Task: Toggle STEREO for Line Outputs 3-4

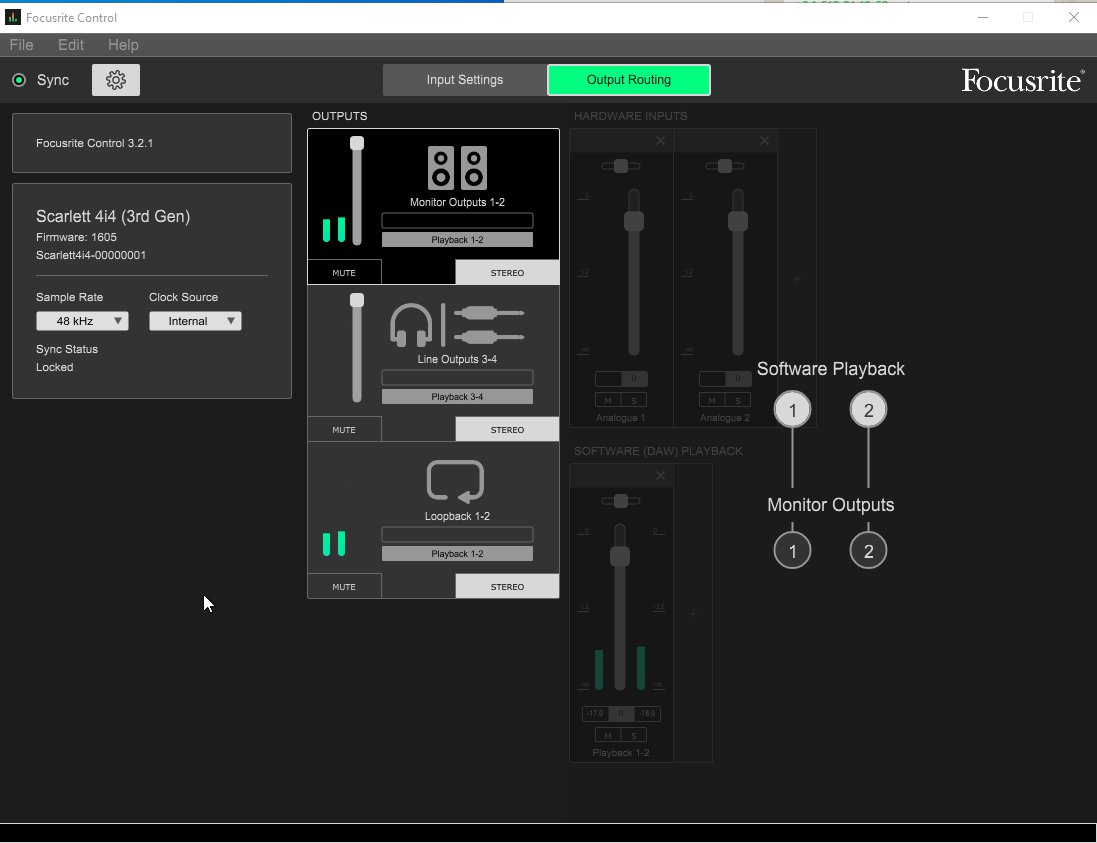Action: 507,429
